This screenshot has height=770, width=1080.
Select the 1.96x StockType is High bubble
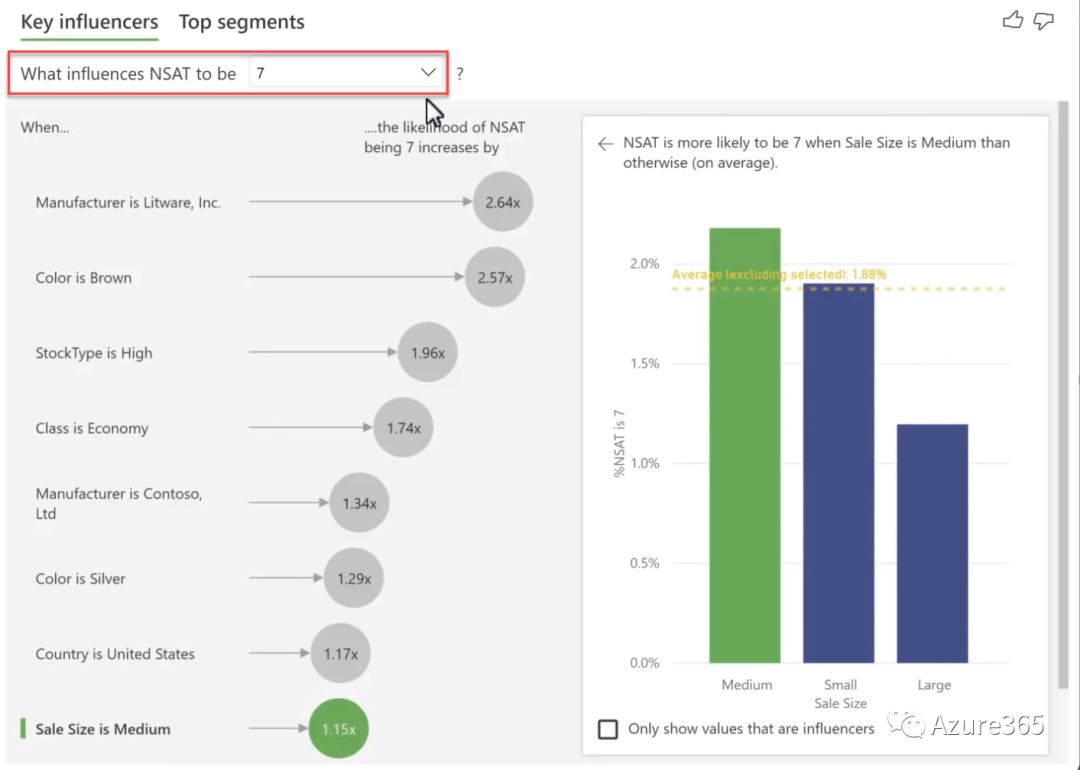428,352
